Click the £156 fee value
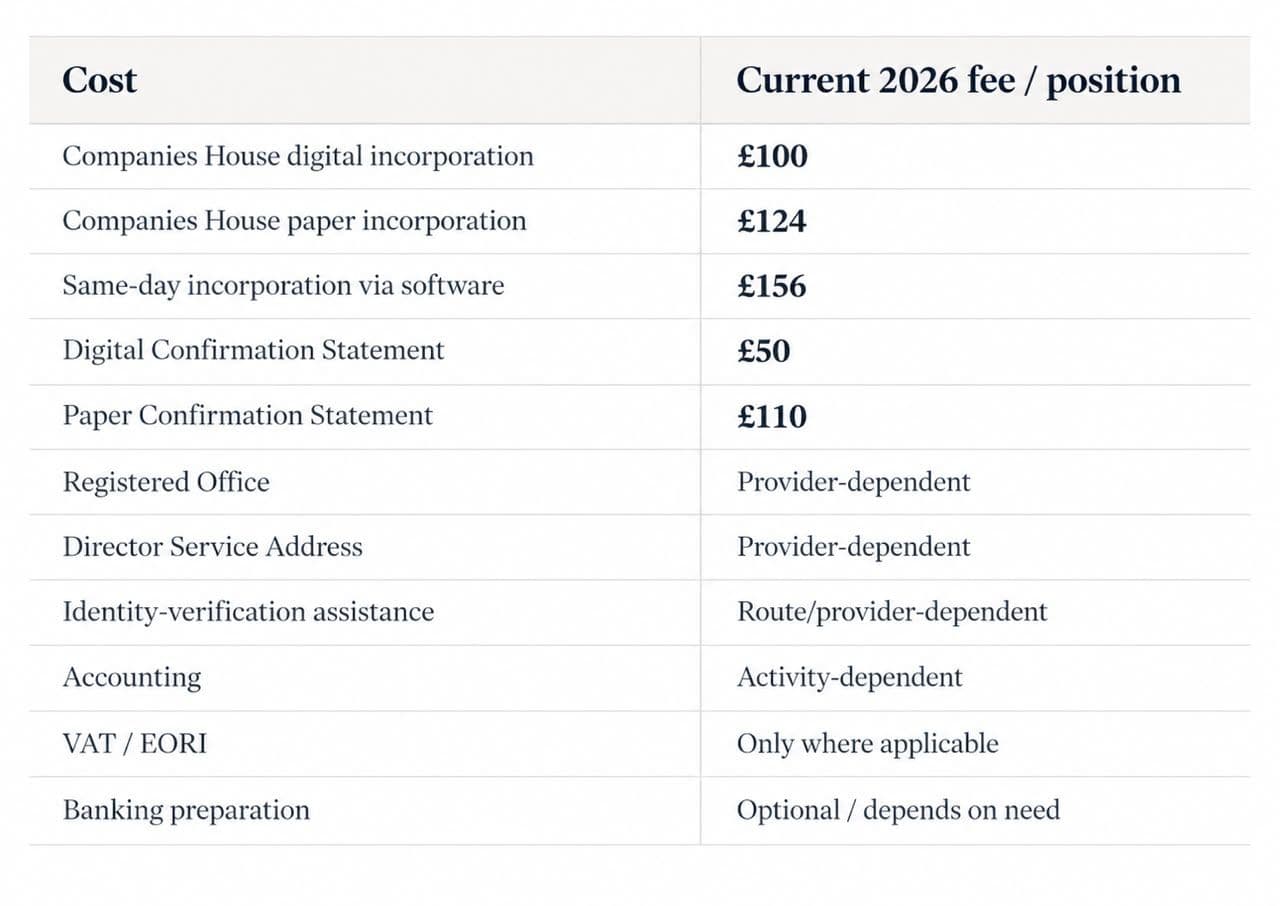The image size is (1280, 906). [772, 286]
